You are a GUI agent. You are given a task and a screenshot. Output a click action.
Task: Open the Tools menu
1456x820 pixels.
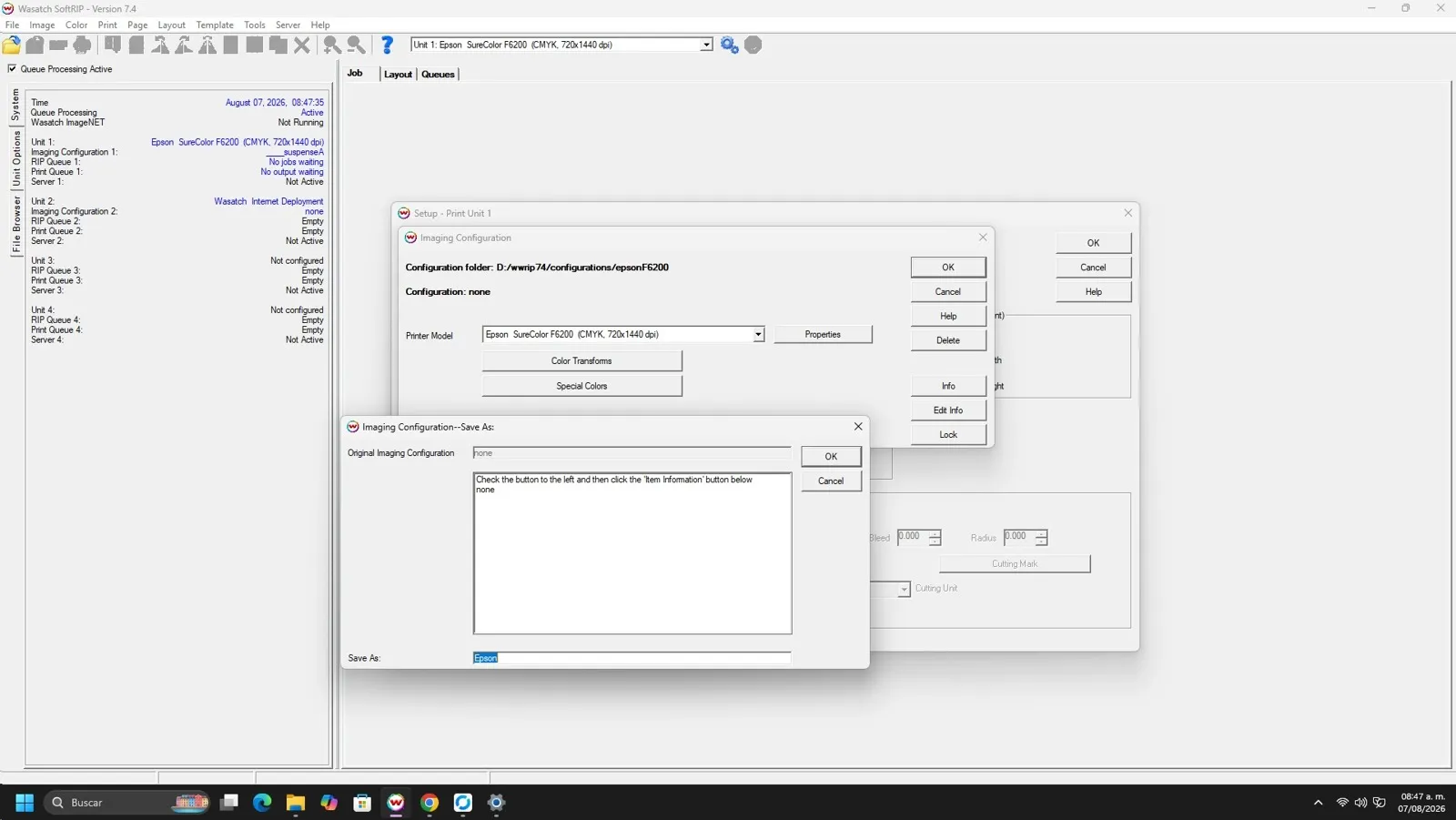pos(255,25)
